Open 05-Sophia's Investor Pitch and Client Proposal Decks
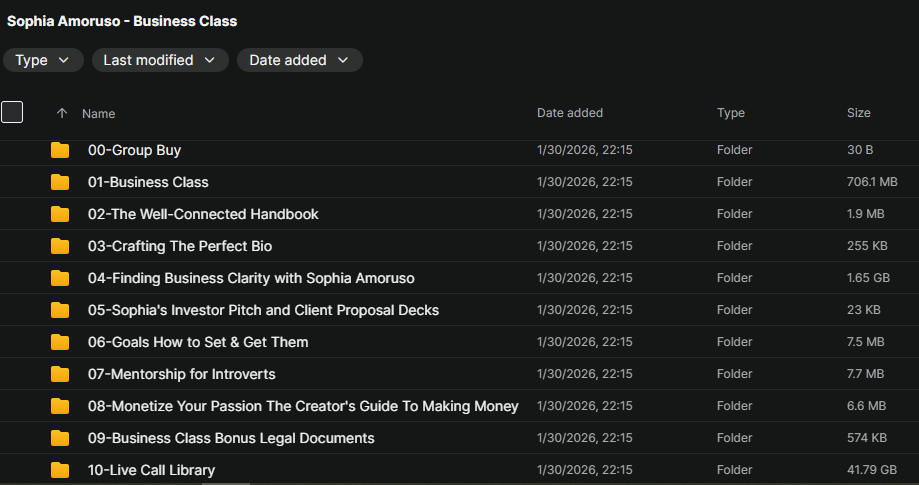Viewport: 919px width, 485px height. coord(263,310)
